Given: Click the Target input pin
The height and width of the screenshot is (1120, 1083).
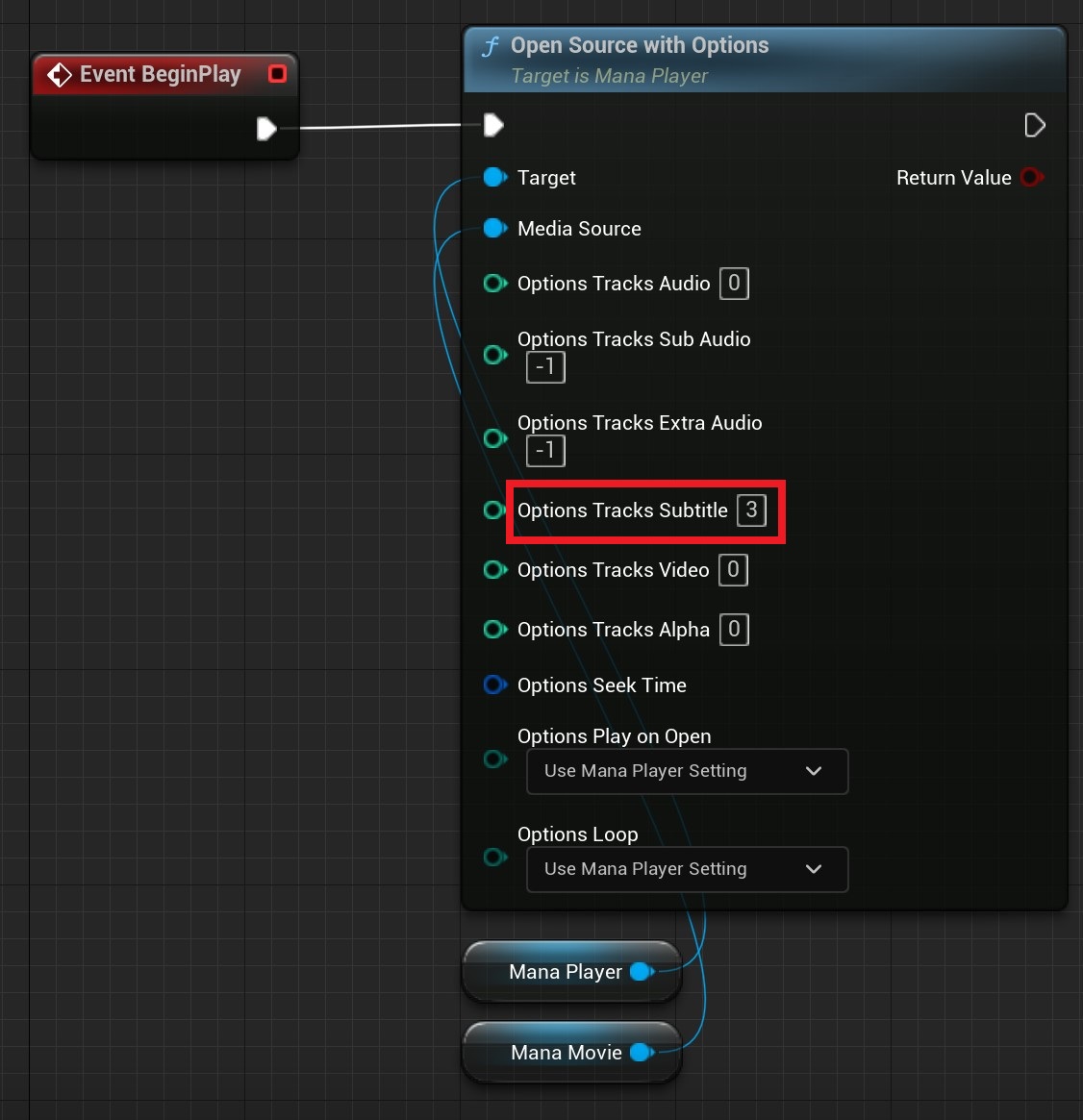Looking at the screenshot, I should [x=495, y=177].
